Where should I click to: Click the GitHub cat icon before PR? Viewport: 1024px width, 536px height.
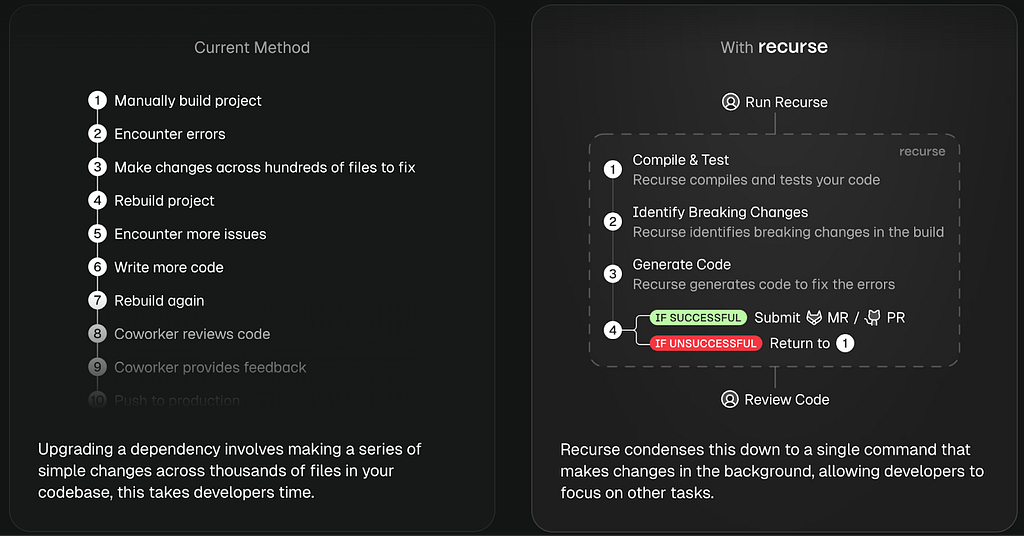coord(872,318)
